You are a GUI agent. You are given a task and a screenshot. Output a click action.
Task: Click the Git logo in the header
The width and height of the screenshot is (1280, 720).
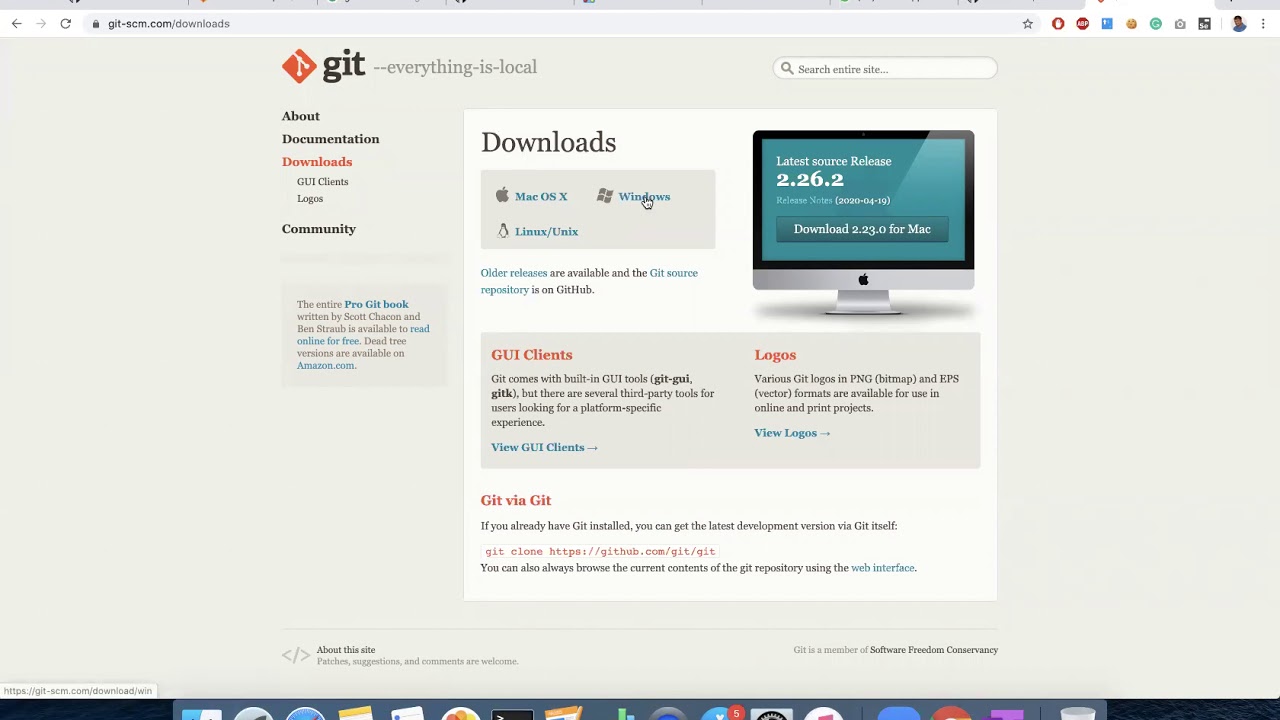[x=323, y=66]
